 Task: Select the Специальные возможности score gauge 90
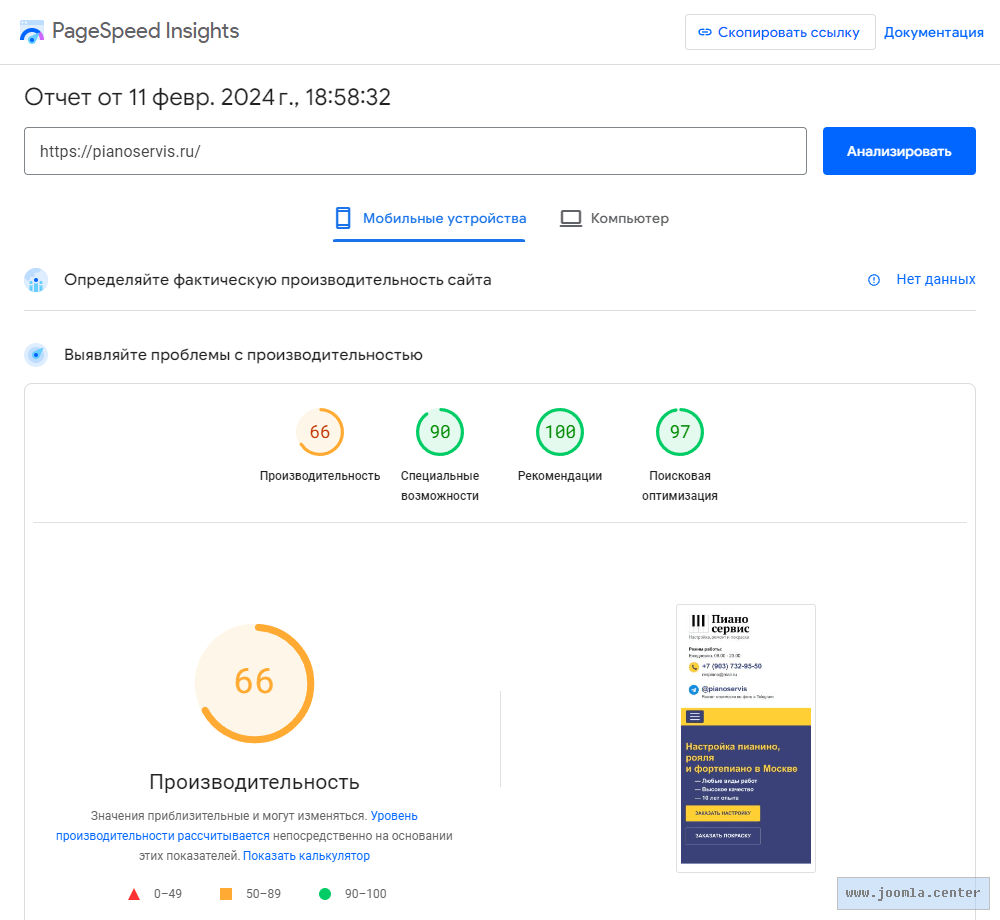tap(440, 432)
